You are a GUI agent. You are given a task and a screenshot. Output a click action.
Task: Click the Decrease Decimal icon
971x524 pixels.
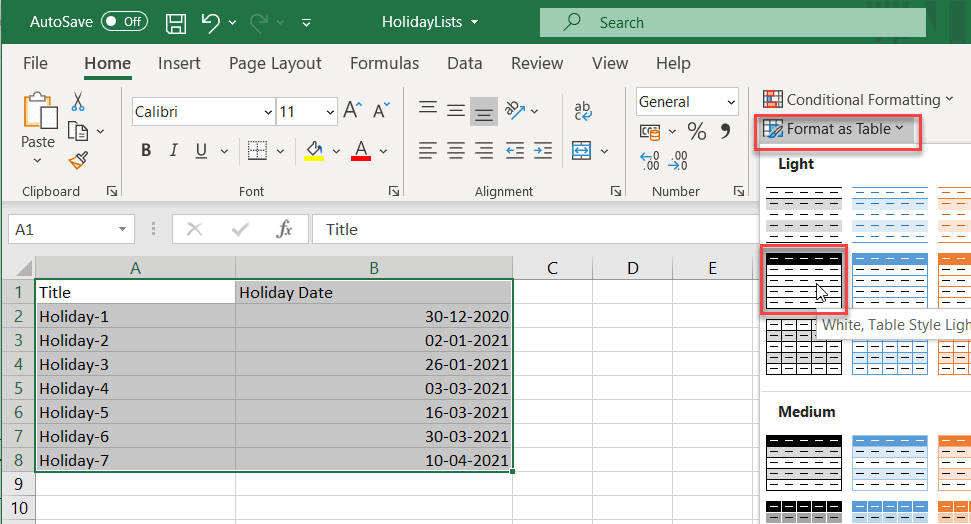click(678, 161)
